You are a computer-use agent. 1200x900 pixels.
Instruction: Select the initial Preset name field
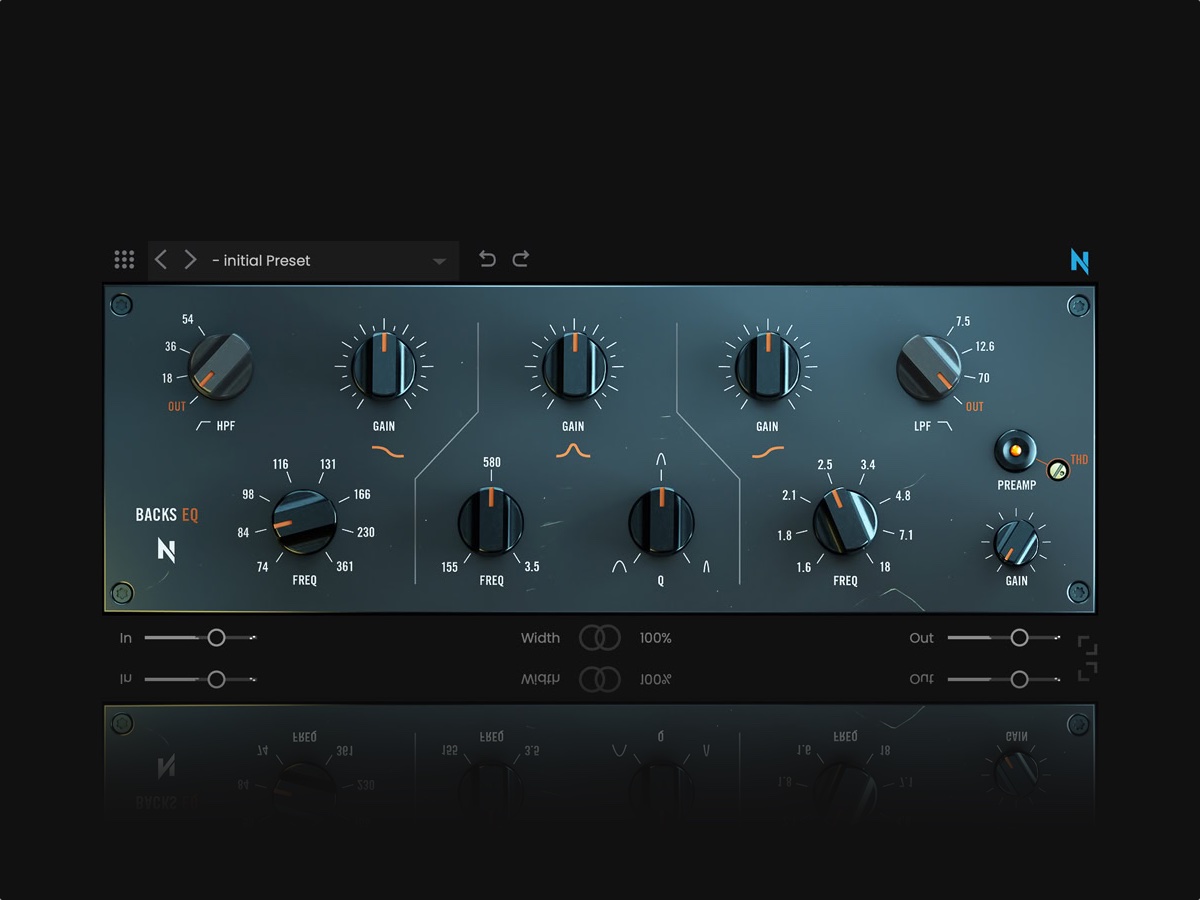pyautogui.click(x=262, y=260)
